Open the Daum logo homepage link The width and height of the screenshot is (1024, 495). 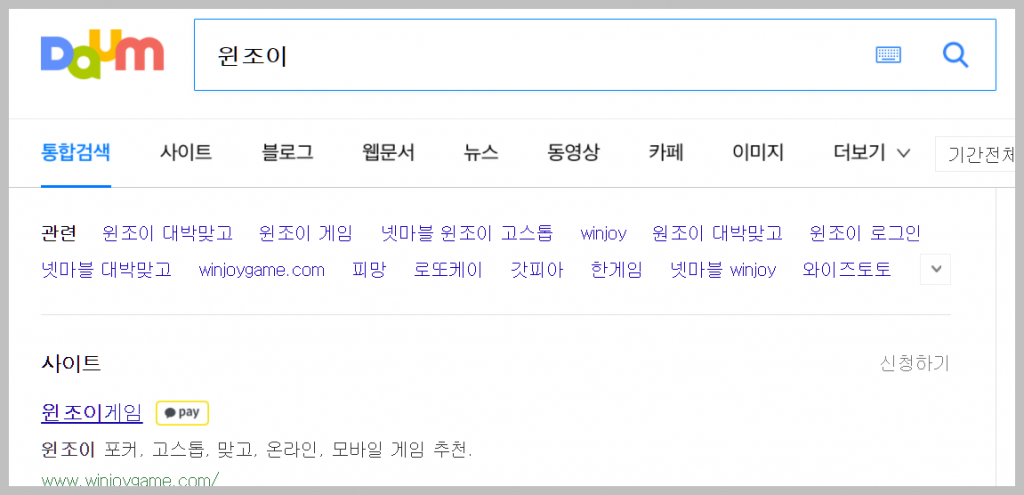(102, 56)
